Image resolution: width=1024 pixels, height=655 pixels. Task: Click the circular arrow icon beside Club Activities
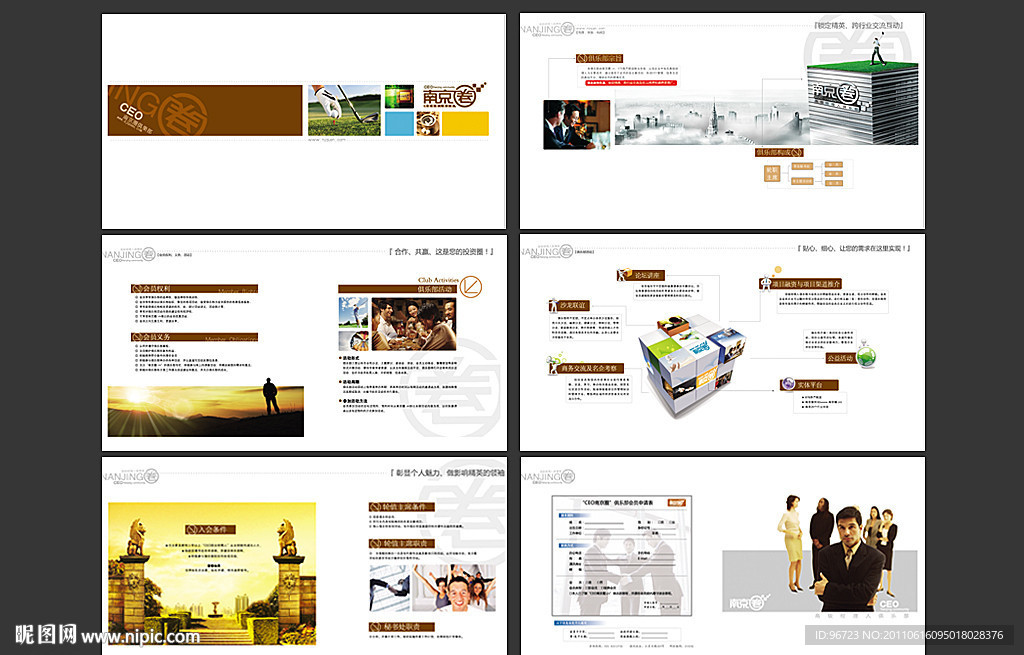pyautogui.click(x=471, y=286)
